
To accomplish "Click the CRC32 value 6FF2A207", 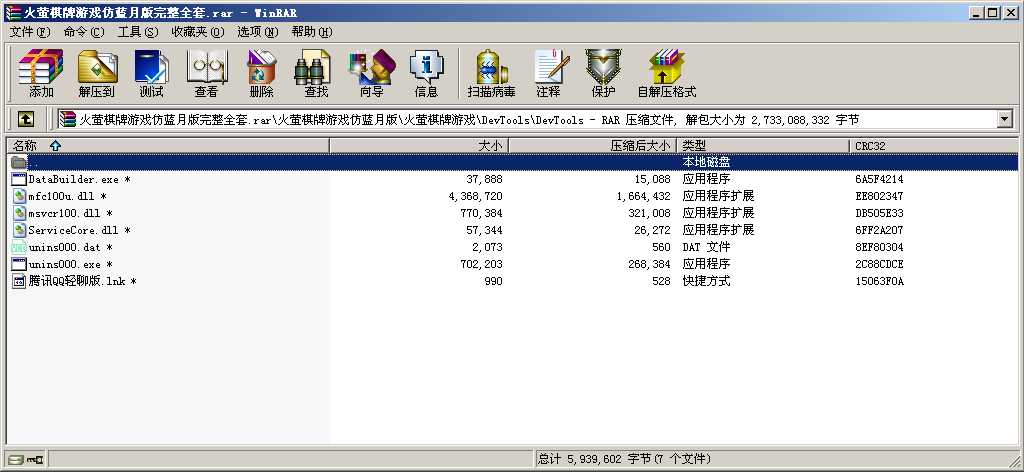I will [x=880, y=230].
